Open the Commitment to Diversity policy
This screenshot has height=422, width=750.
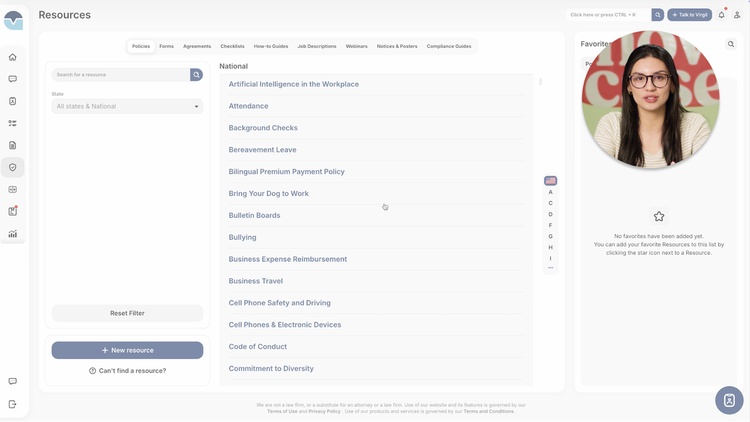(x=271, y=368)
